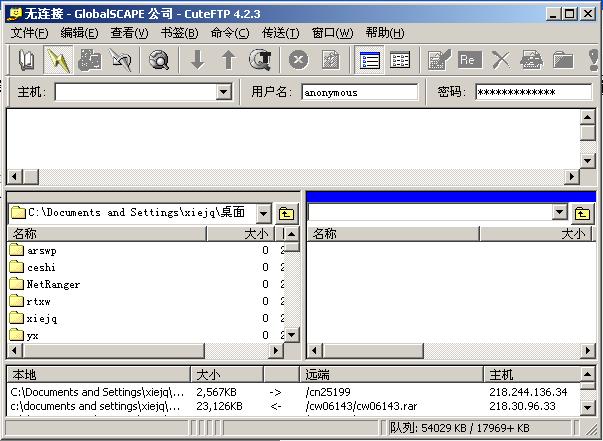Click the log pane scroll down arrow
603x441 pixels.
588,160
